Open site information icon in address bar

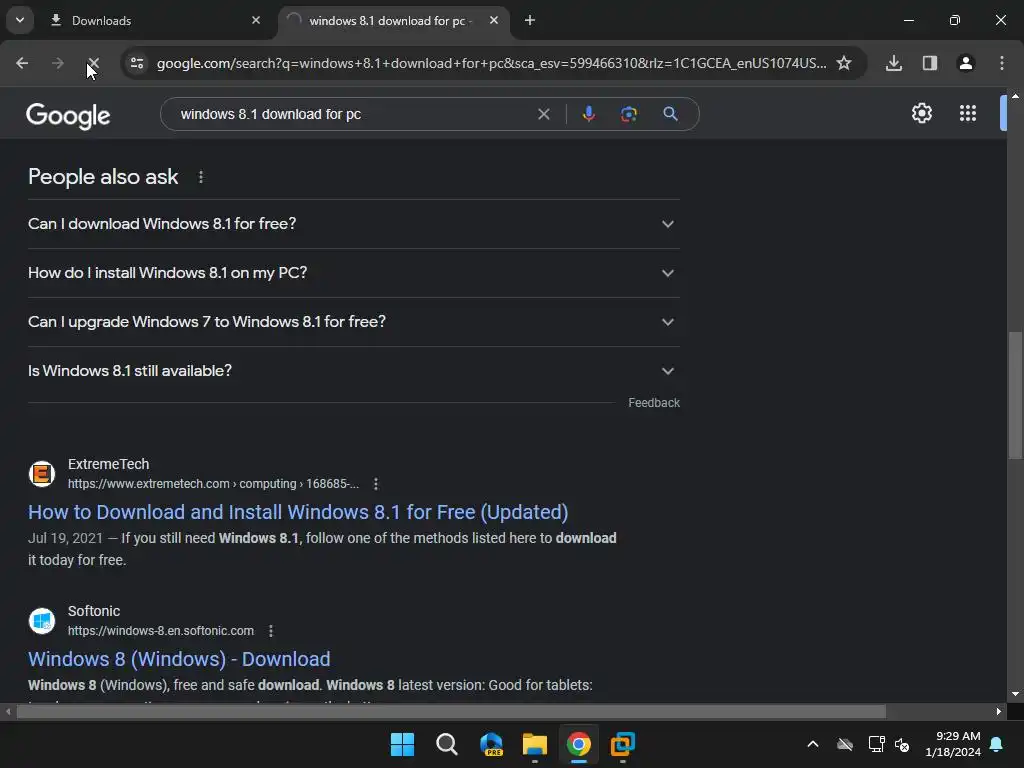pyautogui.click(x=137, y=63)
